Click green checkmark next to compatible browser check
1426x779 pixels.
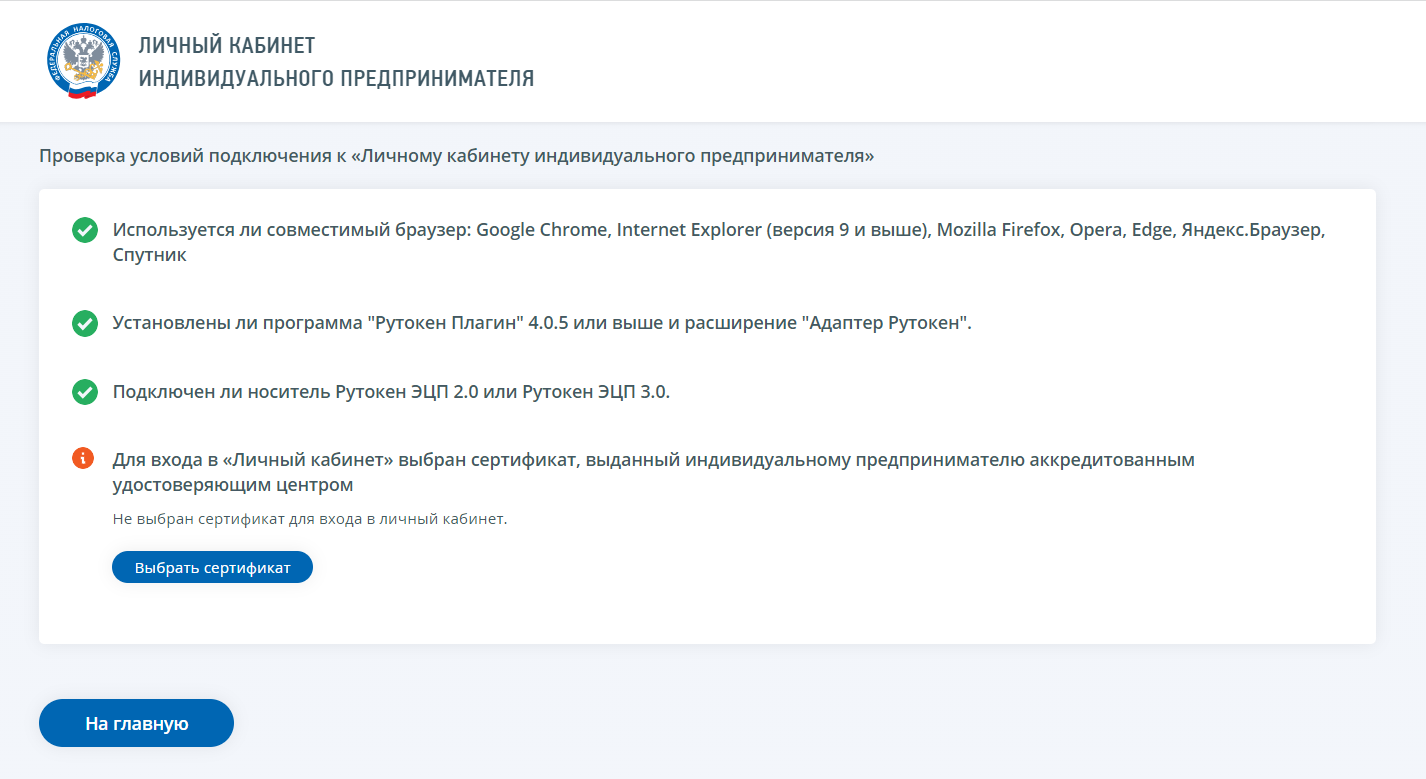[85, 230]
